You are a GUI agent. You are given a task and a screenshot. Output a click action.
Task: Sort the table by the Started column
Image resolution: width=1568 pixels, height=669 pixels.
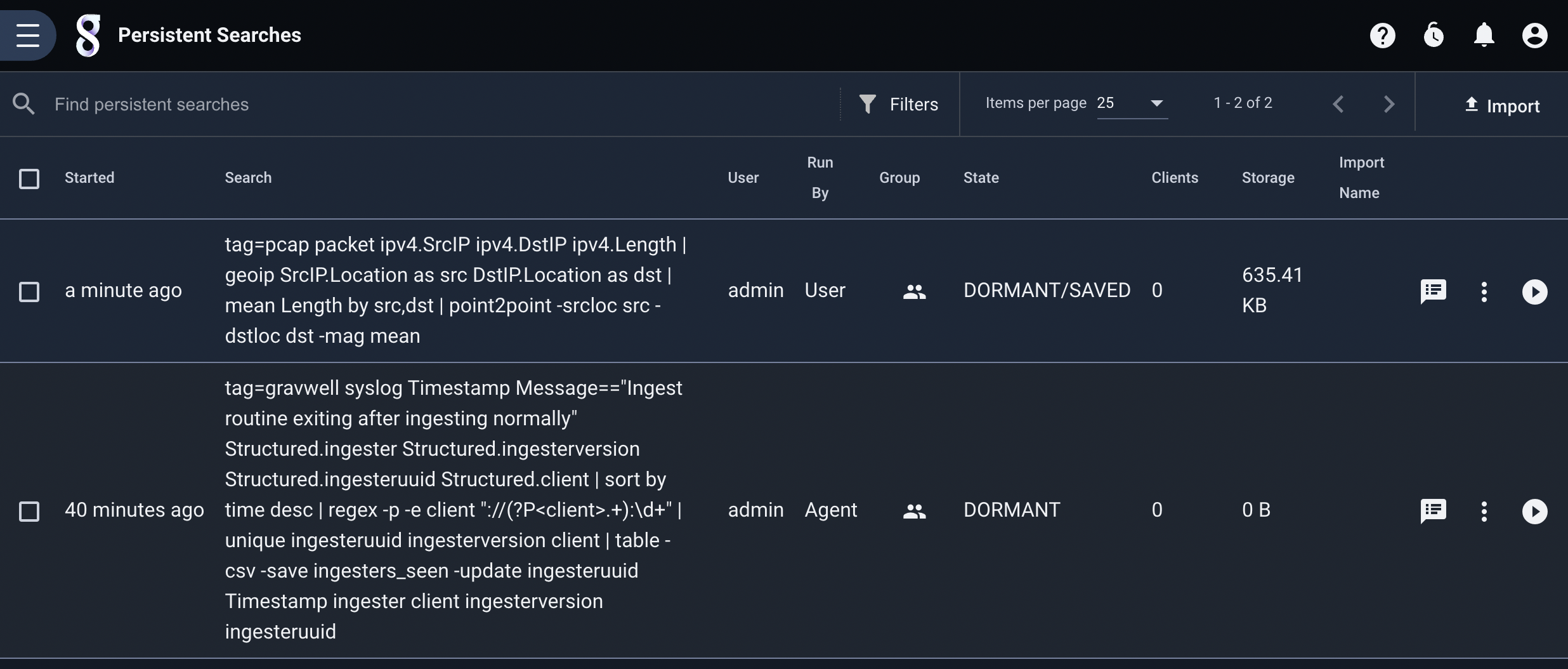(89, 178)
